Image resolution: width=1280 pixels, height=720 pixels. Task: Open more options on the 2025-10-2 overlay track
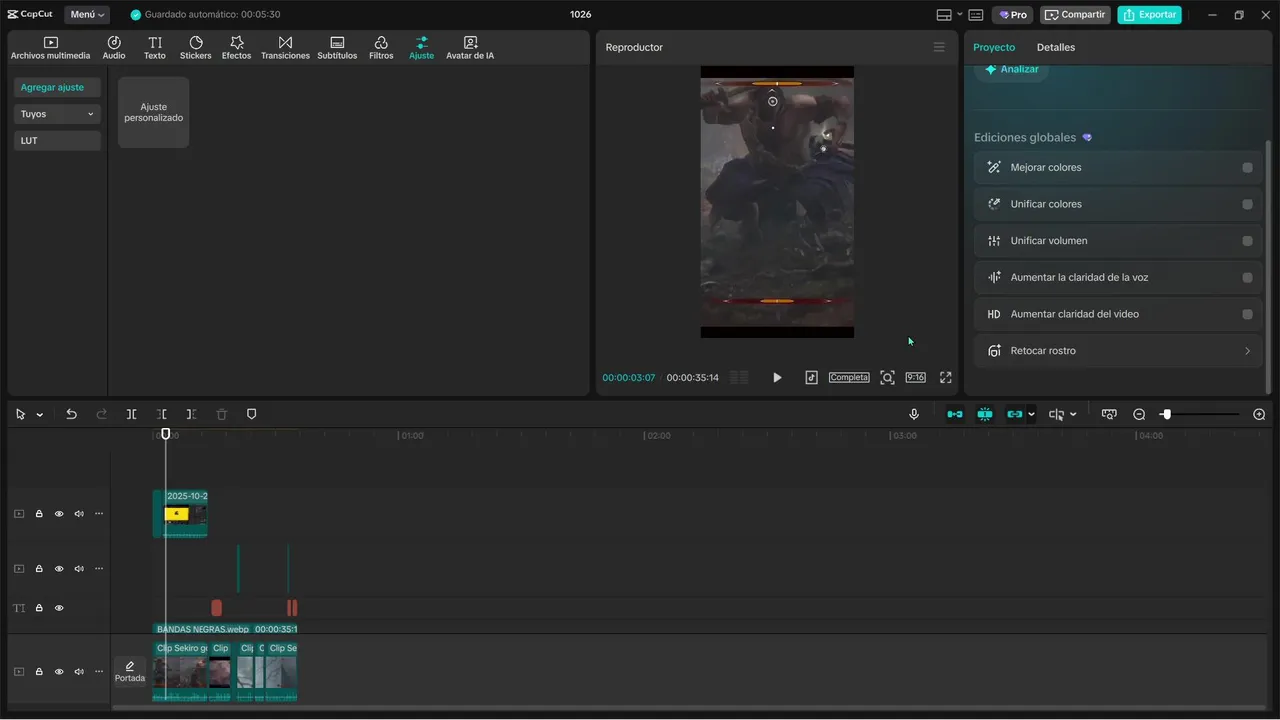(99, 514)
